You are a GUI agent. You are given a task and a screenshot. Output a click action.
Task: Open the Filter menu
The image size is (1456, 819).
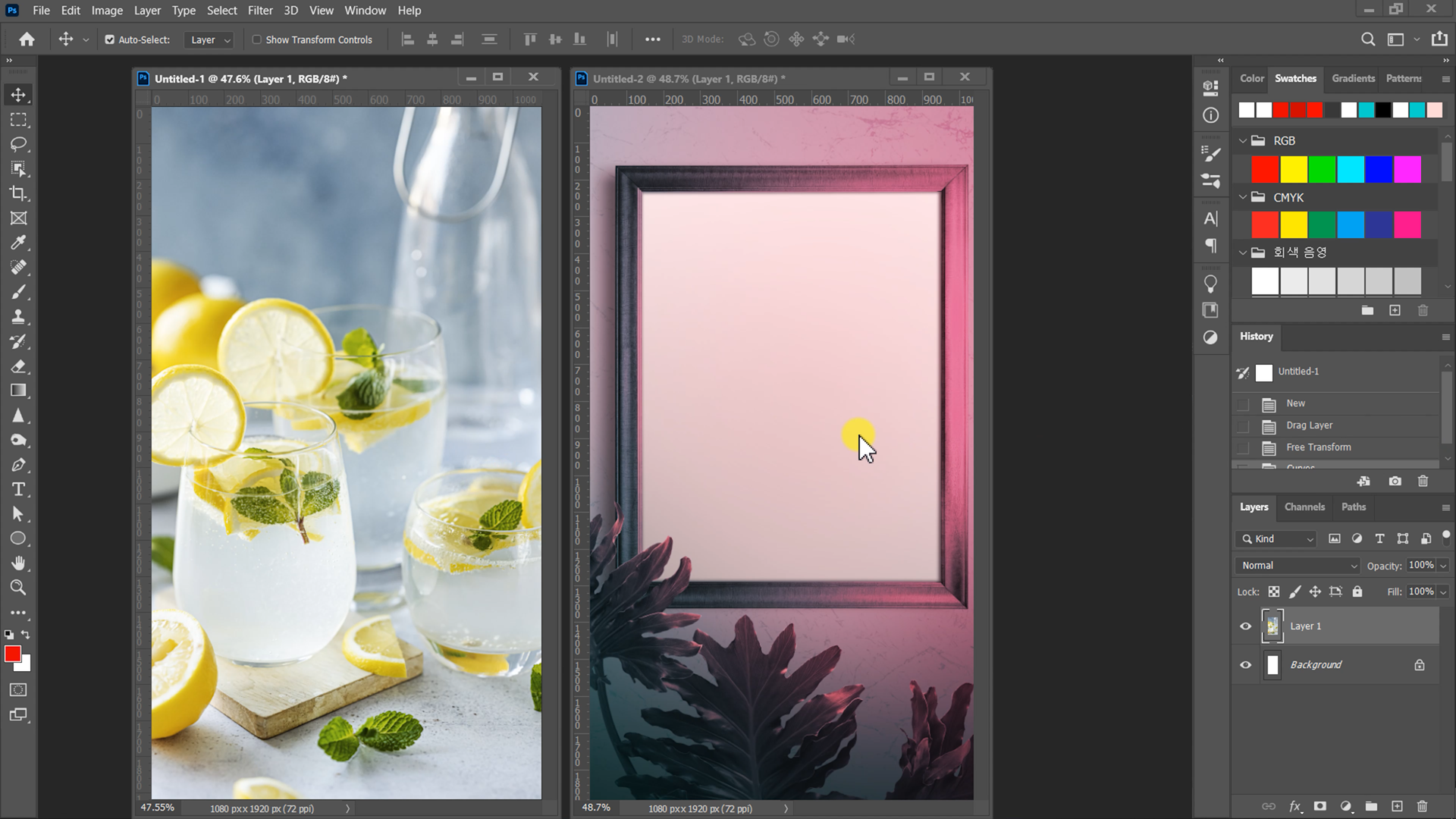pyautogui.click(x=259, y=11)
